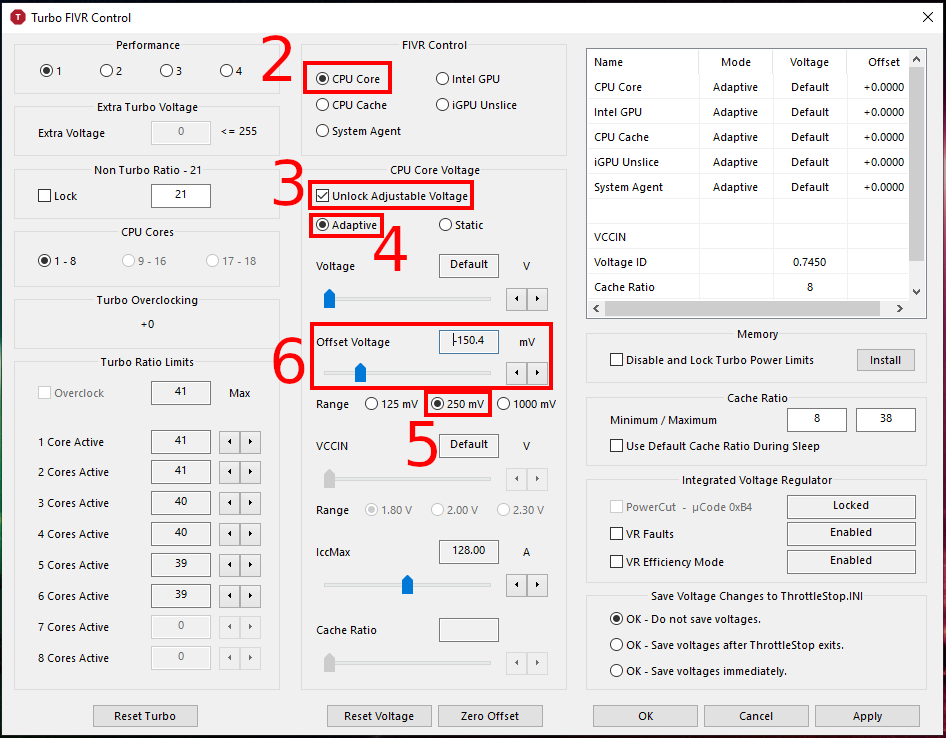This screenshot has width=946, height=738.
Task: Increase the 6 Cores Active ratio
Action: pos(250,596)
